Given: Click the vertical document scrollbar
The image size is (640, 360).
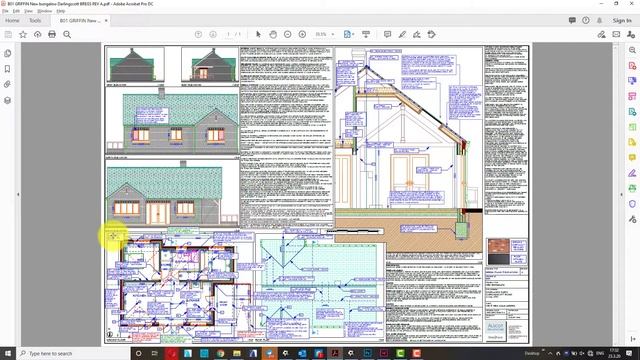Looking at the screenshot, I should coord(616,195).
